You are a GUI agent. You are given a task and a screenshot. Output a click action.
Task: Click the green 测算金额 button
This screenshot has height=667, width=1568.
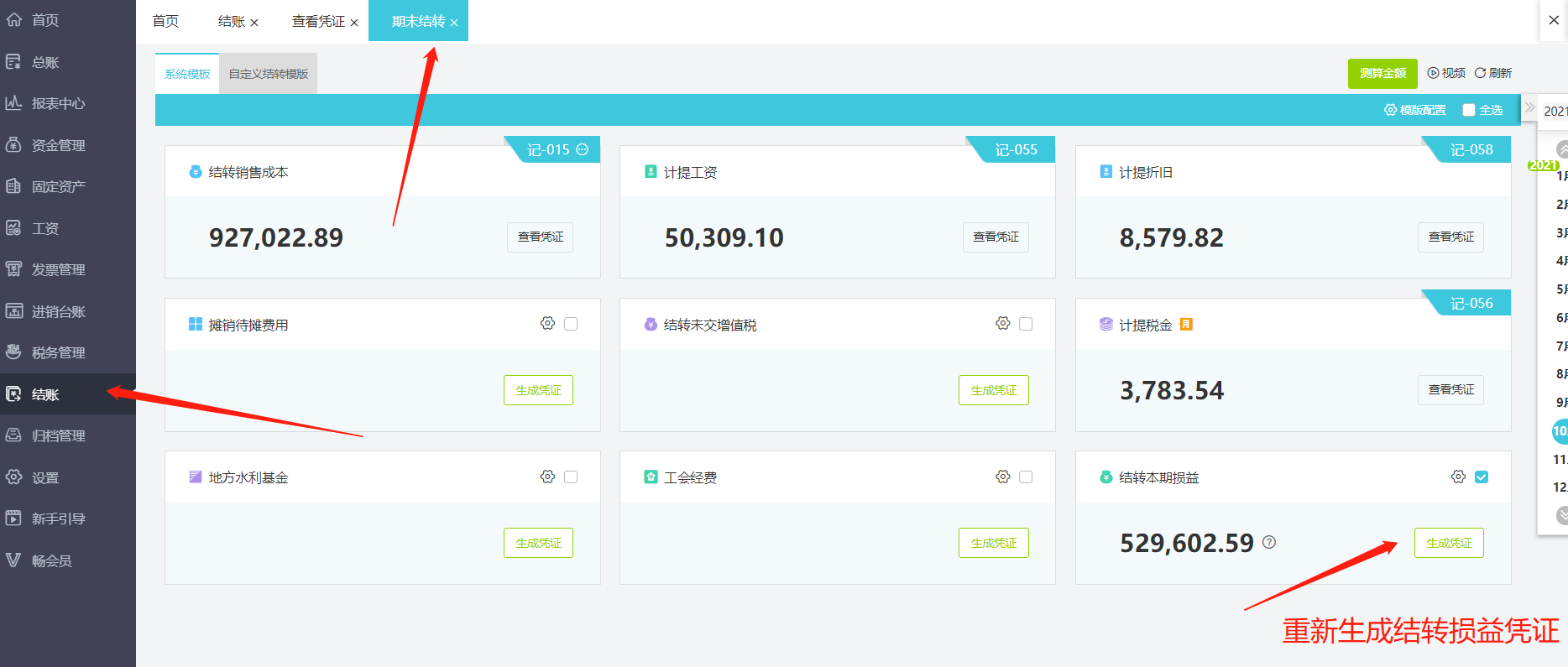[1382, 73]
